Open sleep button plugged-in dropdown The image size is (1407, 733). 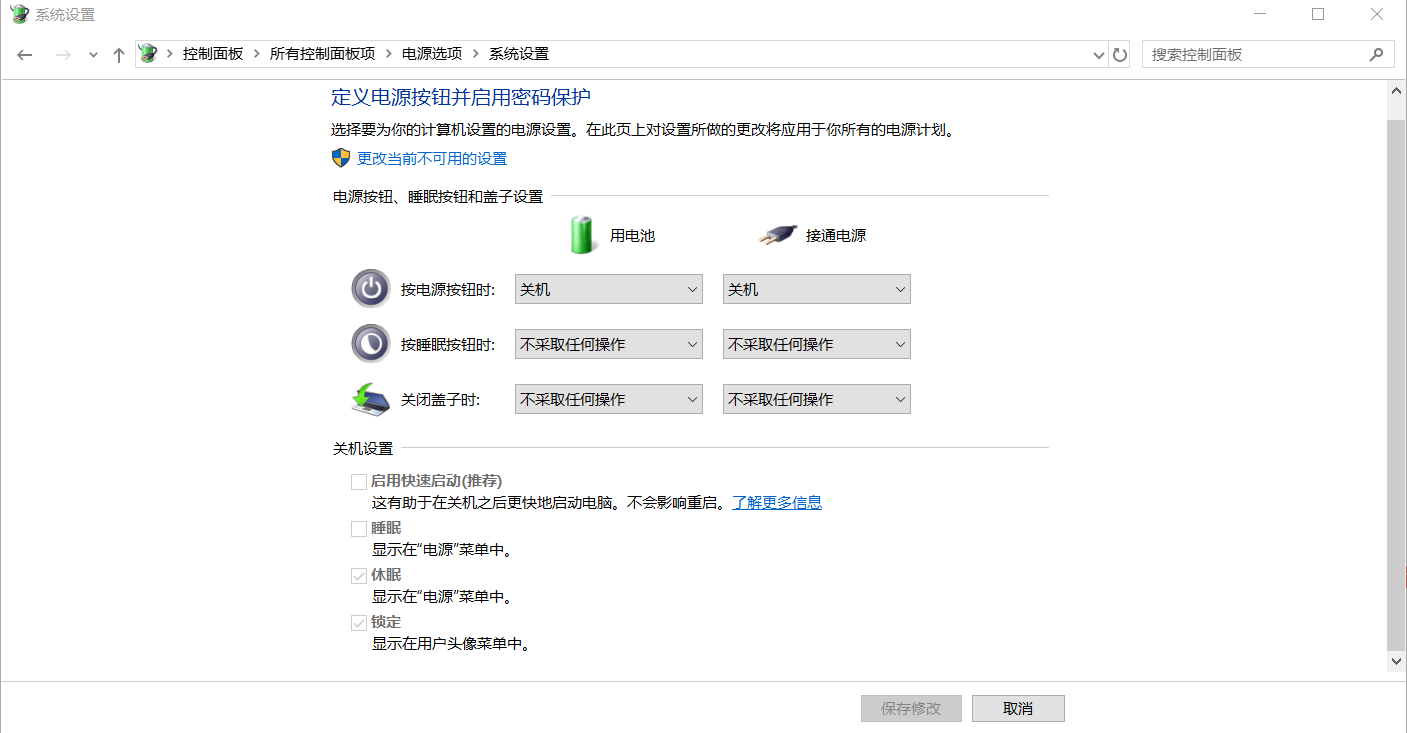tap(817, 344)
